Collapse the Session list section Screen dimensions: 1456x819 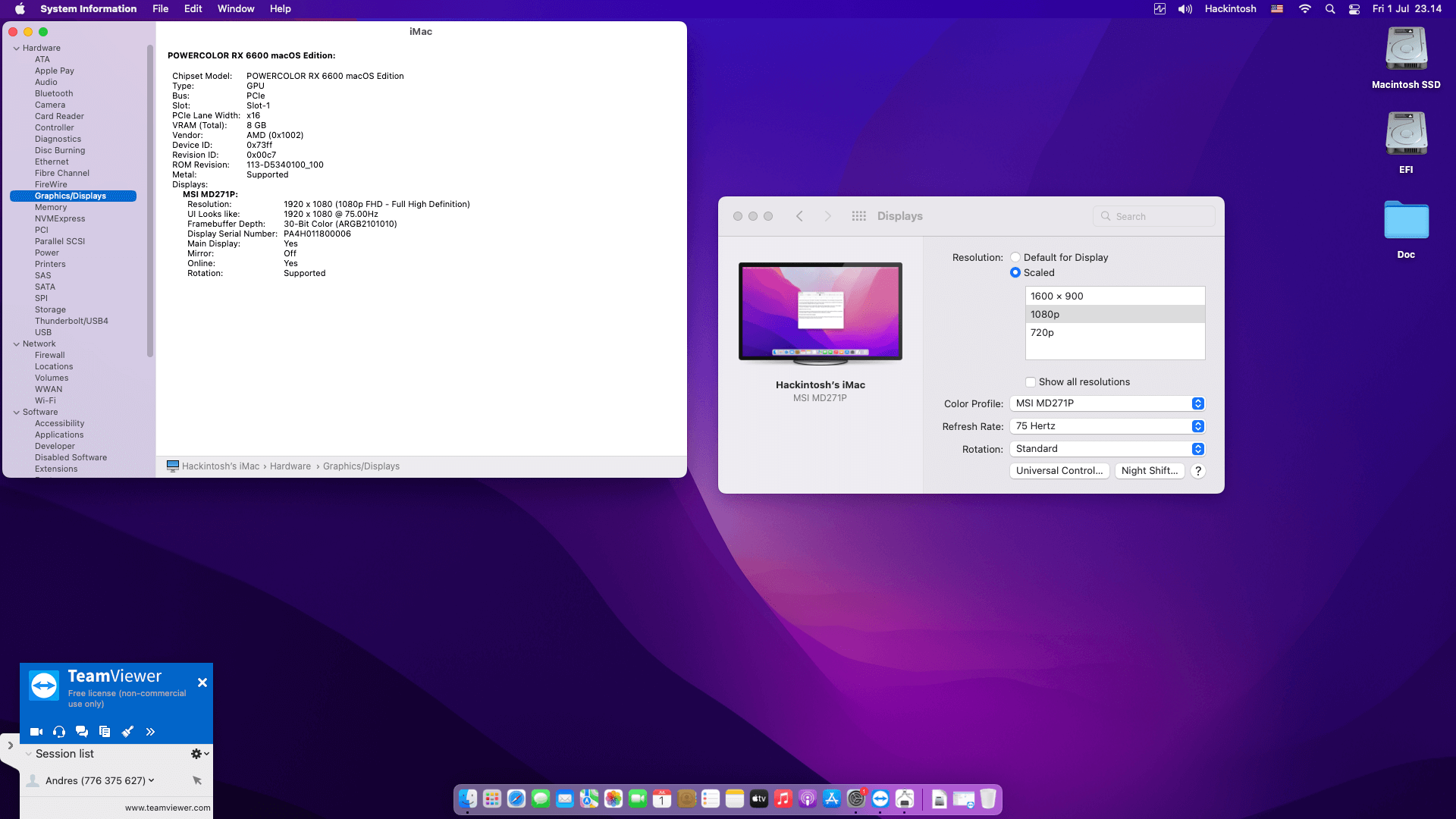coord(29,754)
